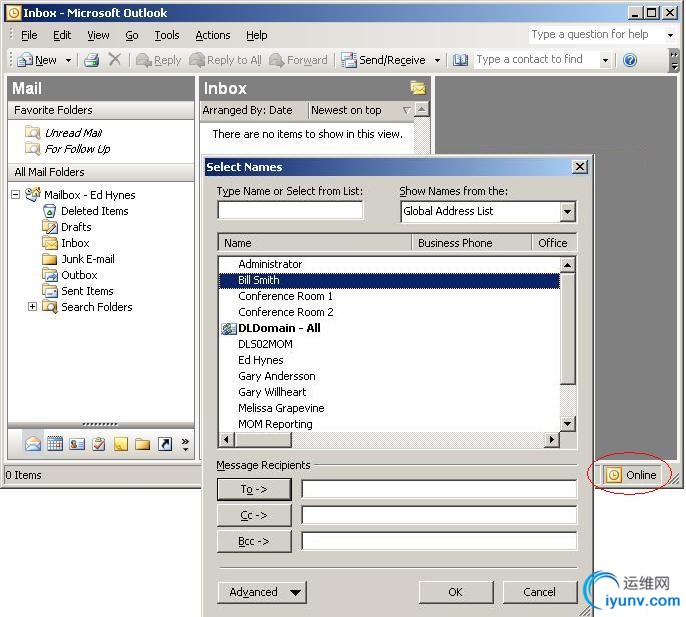Click the Forward toolbar button
This screenshot has height=617, width=686.
[x=298, y=60]
